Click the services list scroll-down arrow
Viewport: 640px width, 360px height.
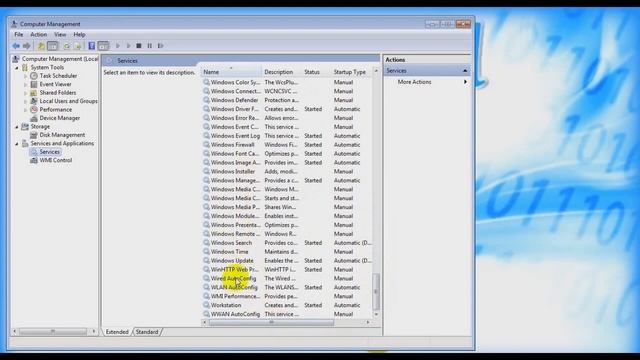[x=376, y=314]
